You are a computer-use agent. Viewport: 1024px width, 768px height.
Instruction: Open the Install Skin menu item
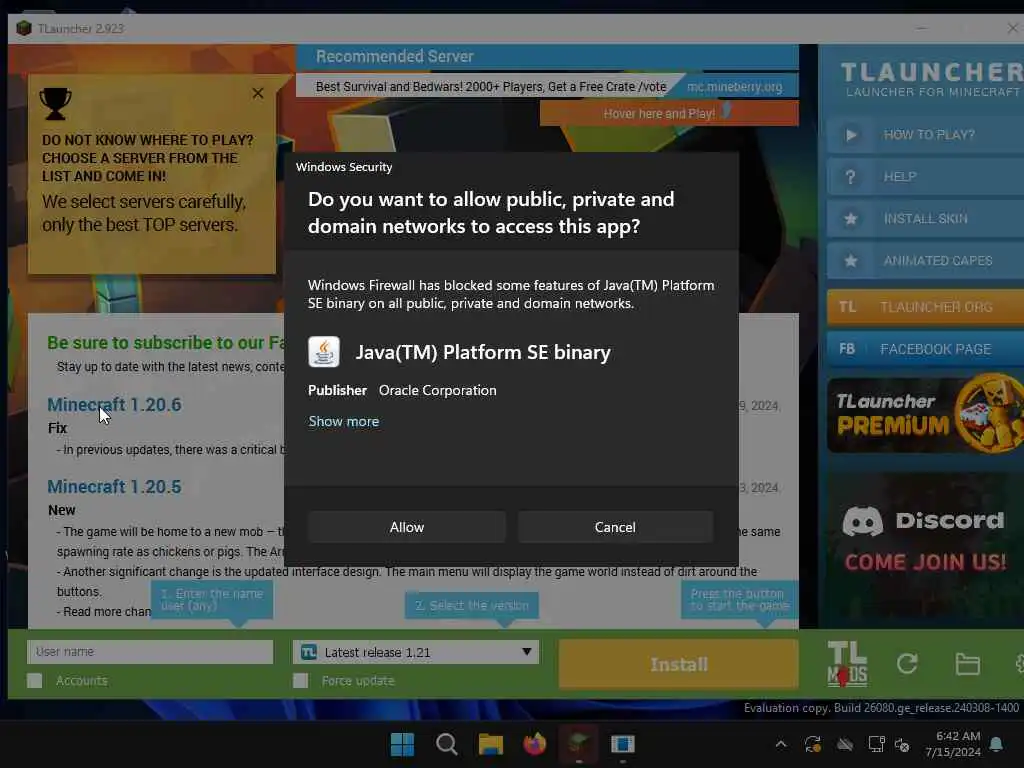tap(925, 219)
